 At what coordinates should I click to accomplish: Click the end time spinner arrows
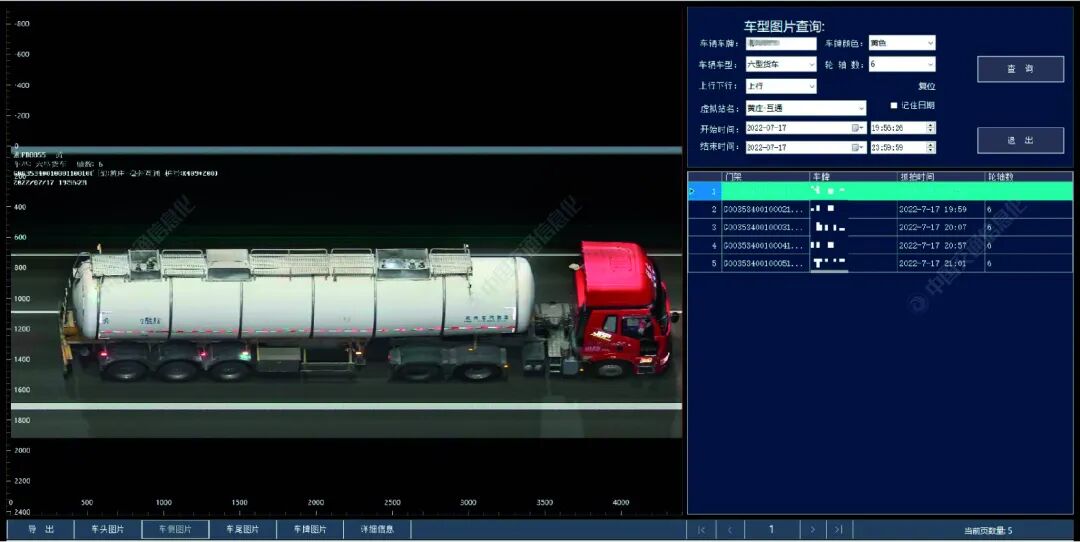931,147
